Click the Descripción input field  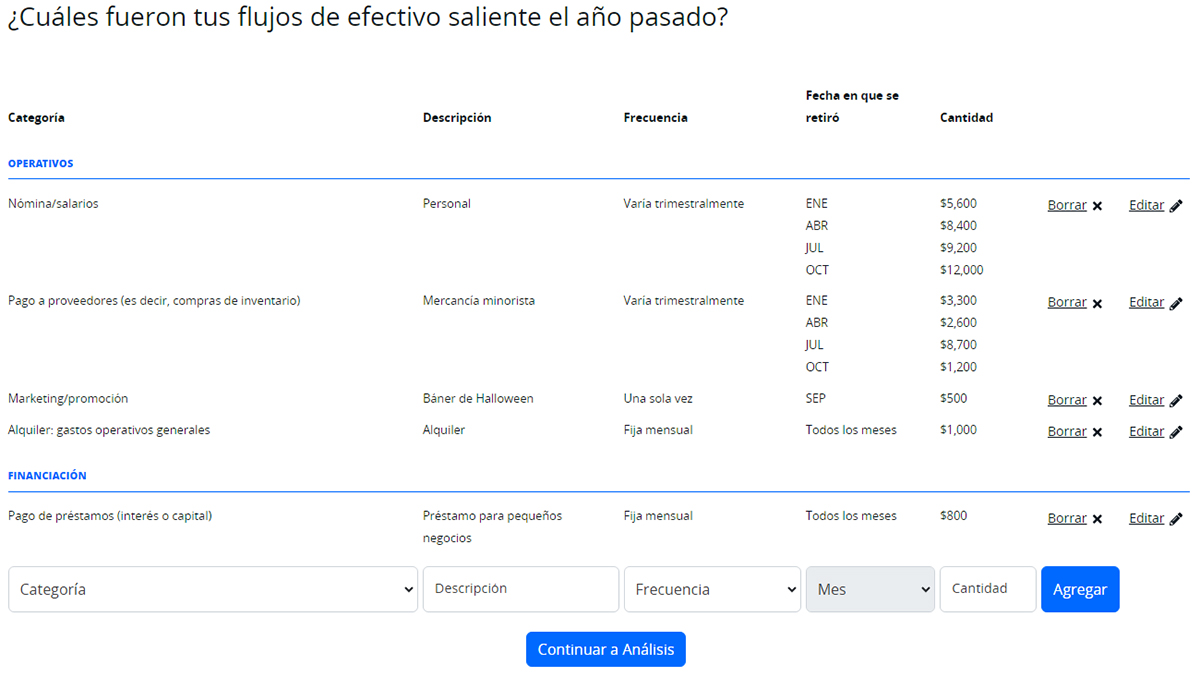pyautogui.click(x=521, y=589)
